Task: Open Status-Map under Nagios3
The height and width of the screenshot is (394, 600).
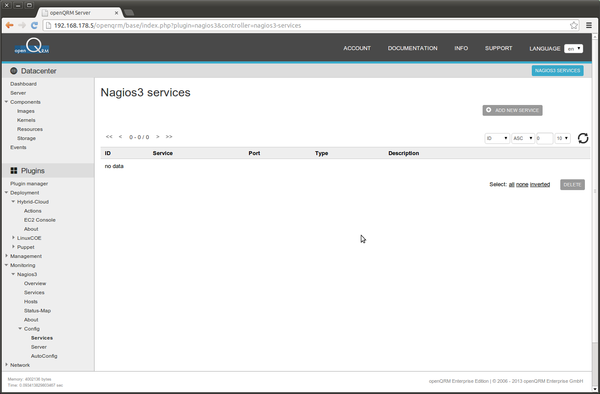Action: [37, 311]
